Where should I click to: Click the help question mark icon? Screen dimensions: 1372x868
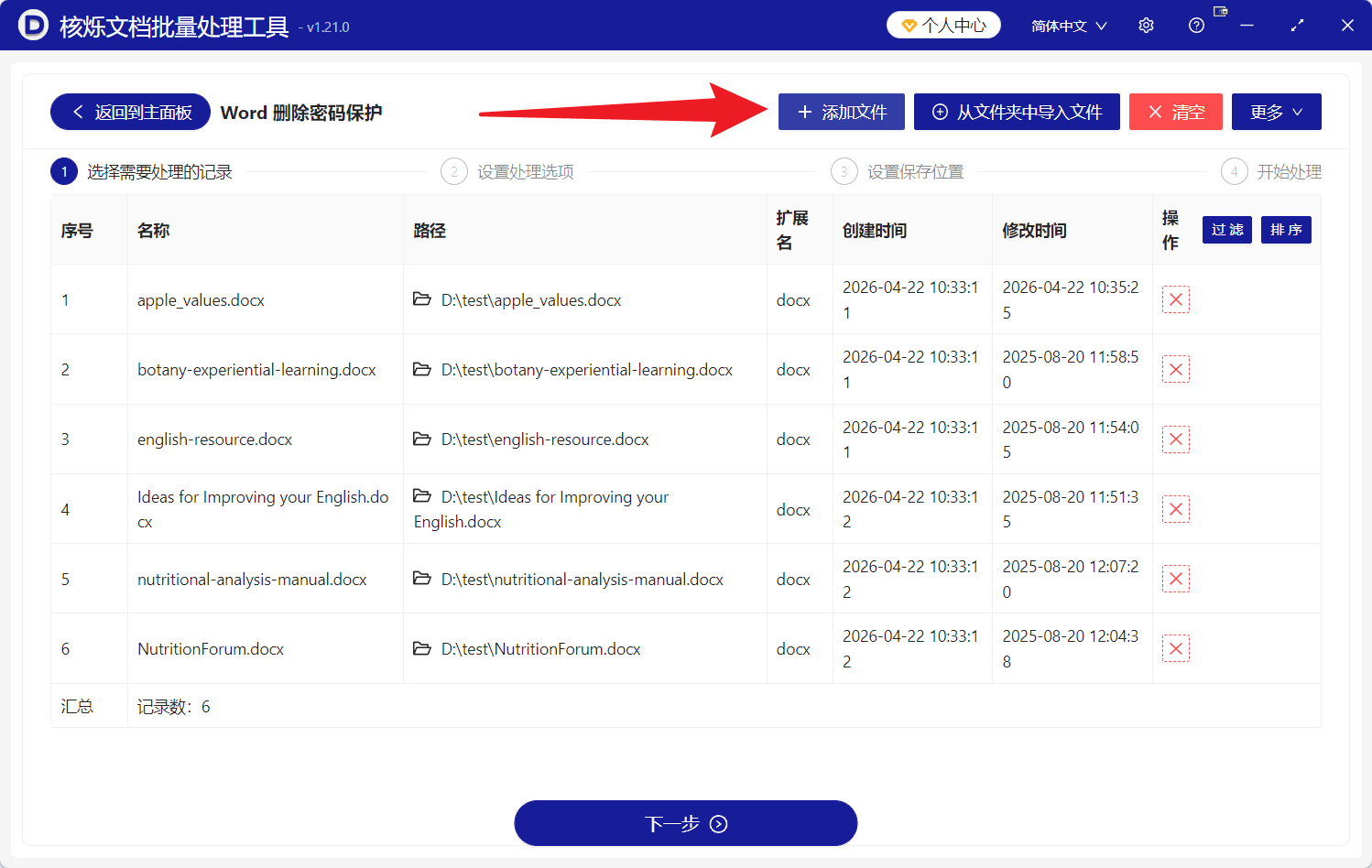click(1196, 25)
